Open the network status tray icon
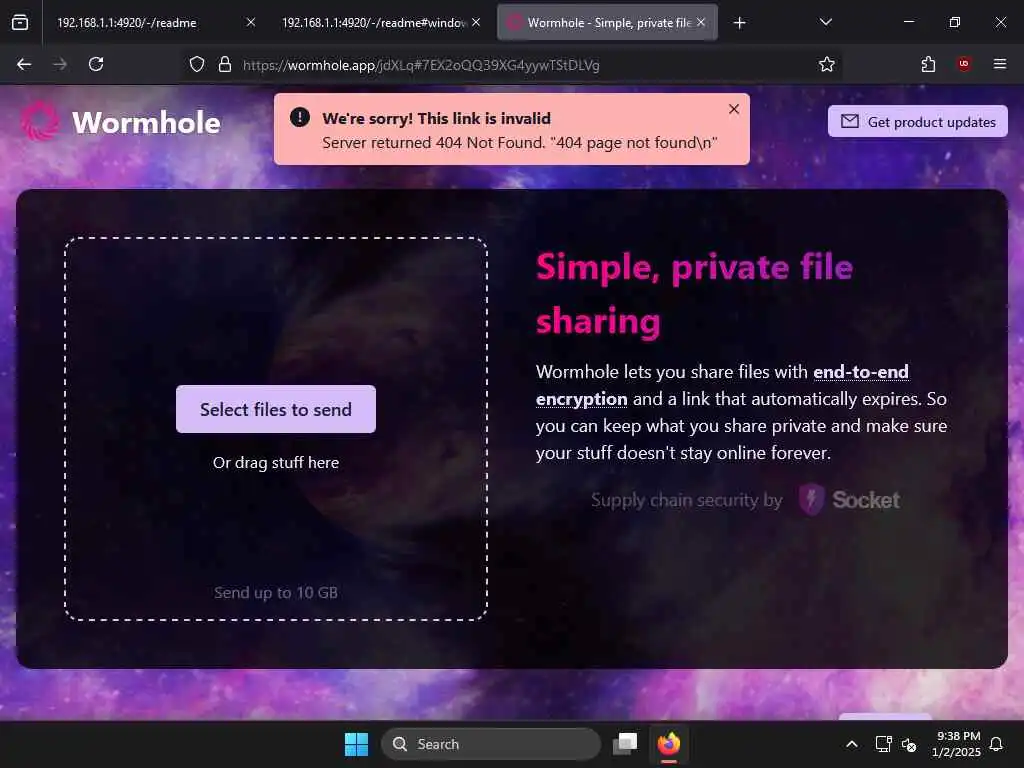Image resolution: width=1024 pixels, height=768 pixels. 884,744
